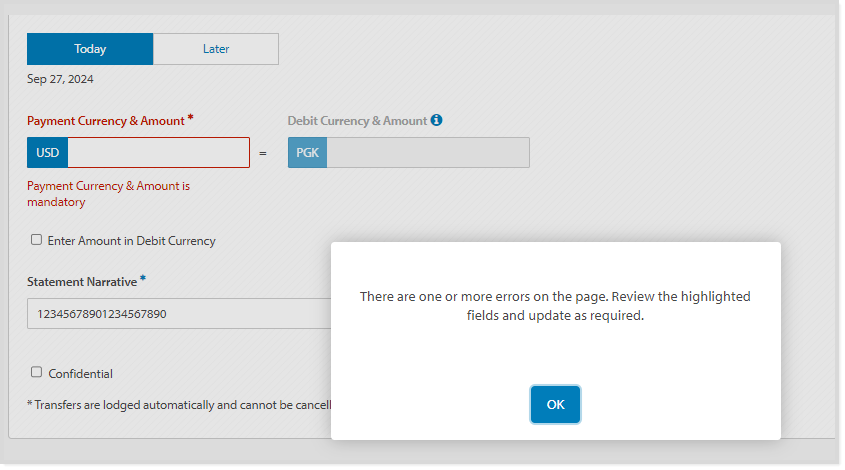Tick the Confidential checkbox
The height and width of the screenshot is (470, 845).
[x=37, y=372]
